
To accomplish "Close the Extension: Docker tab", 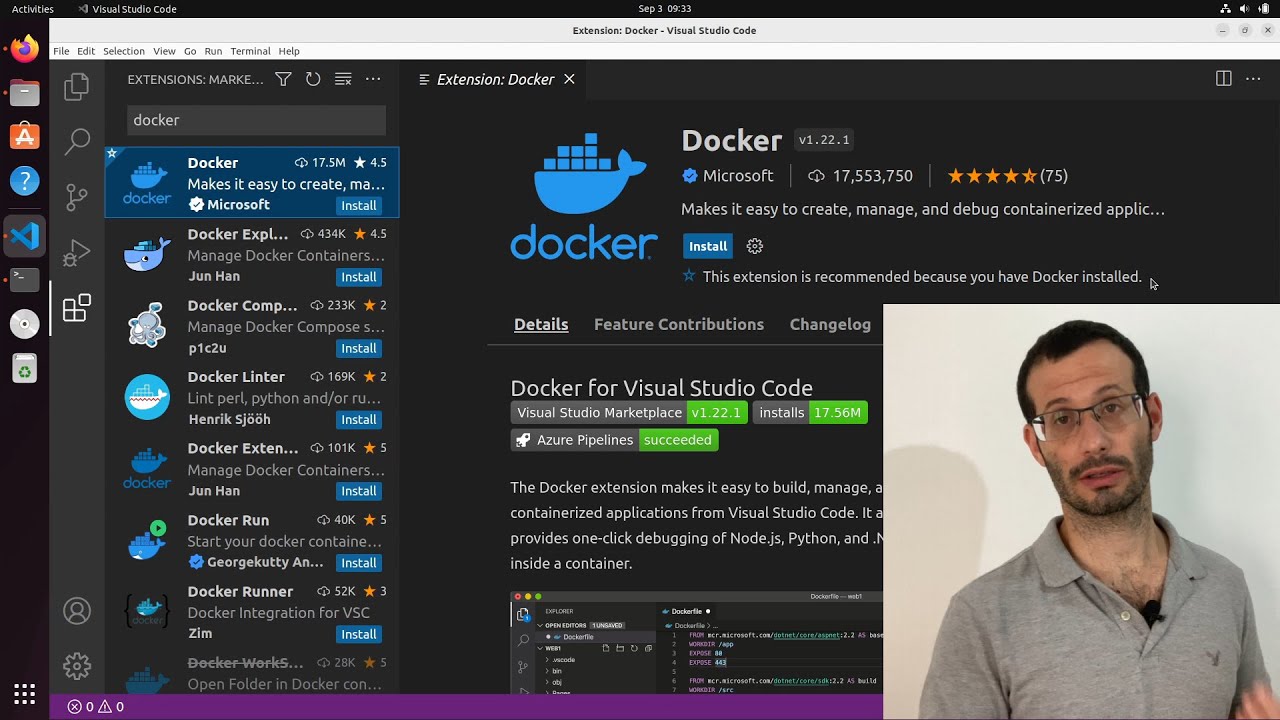I will tap(569, 79).
